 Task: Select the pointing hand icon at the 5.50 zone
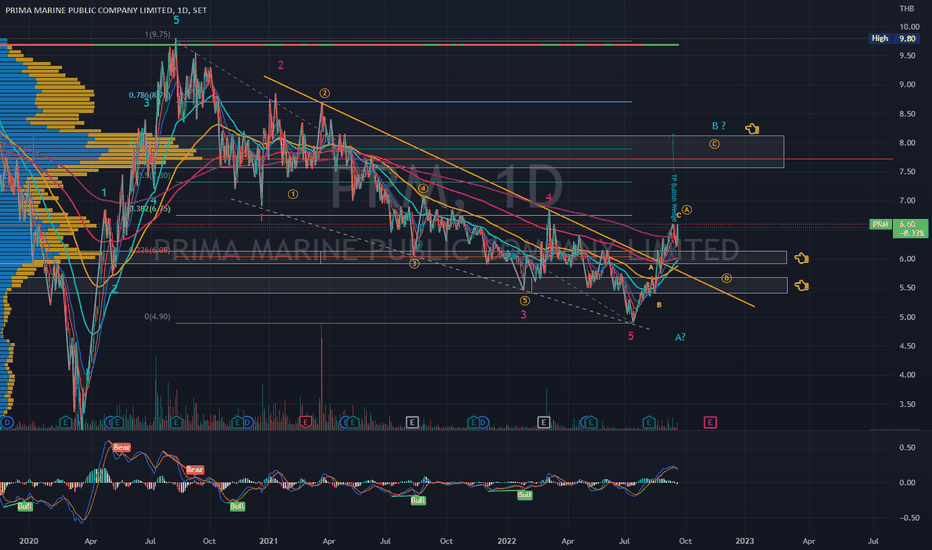click(x=801, y=286)
